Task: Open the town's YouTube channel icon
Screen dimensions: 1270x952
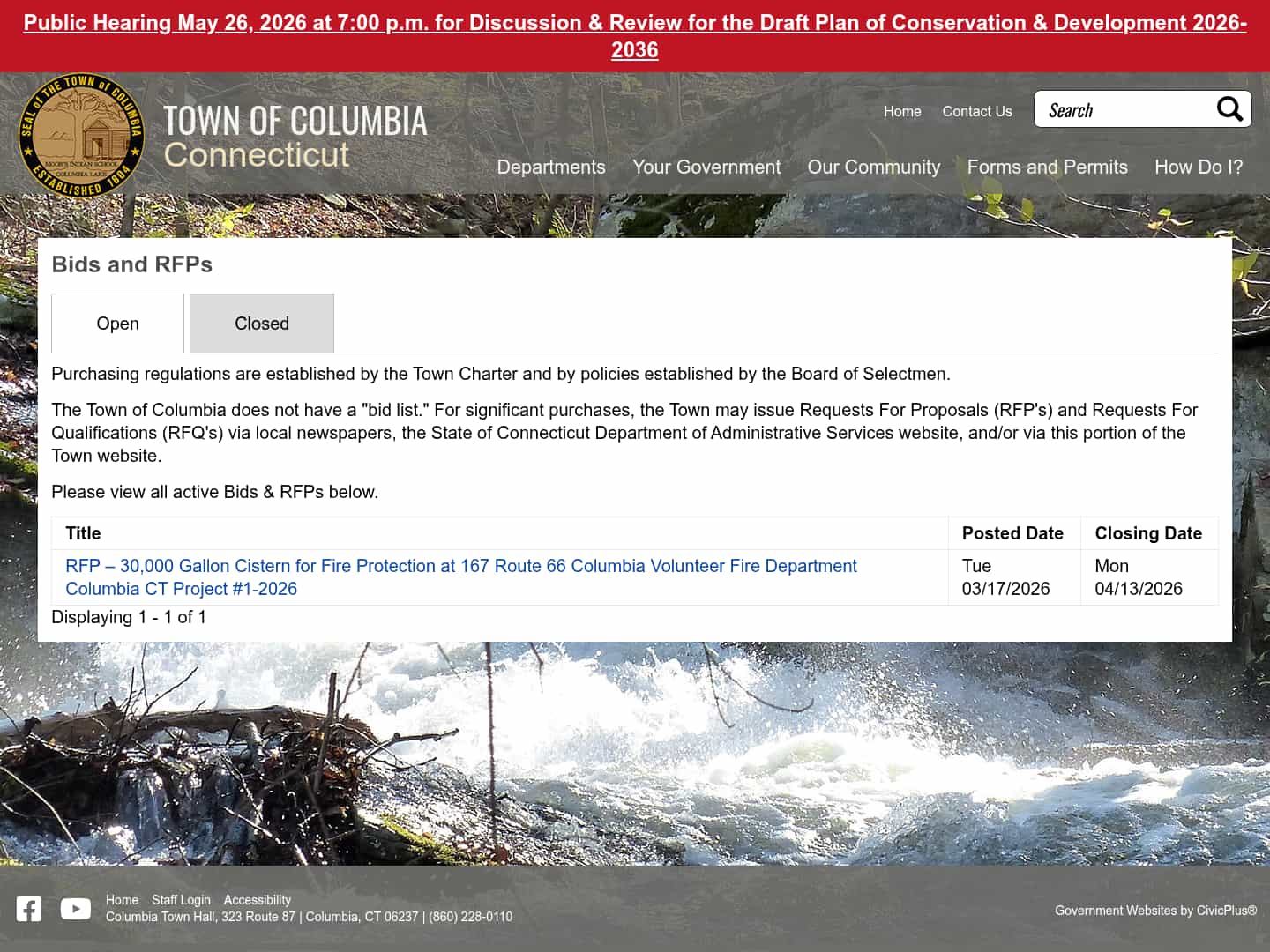Action: pos(75,908)
